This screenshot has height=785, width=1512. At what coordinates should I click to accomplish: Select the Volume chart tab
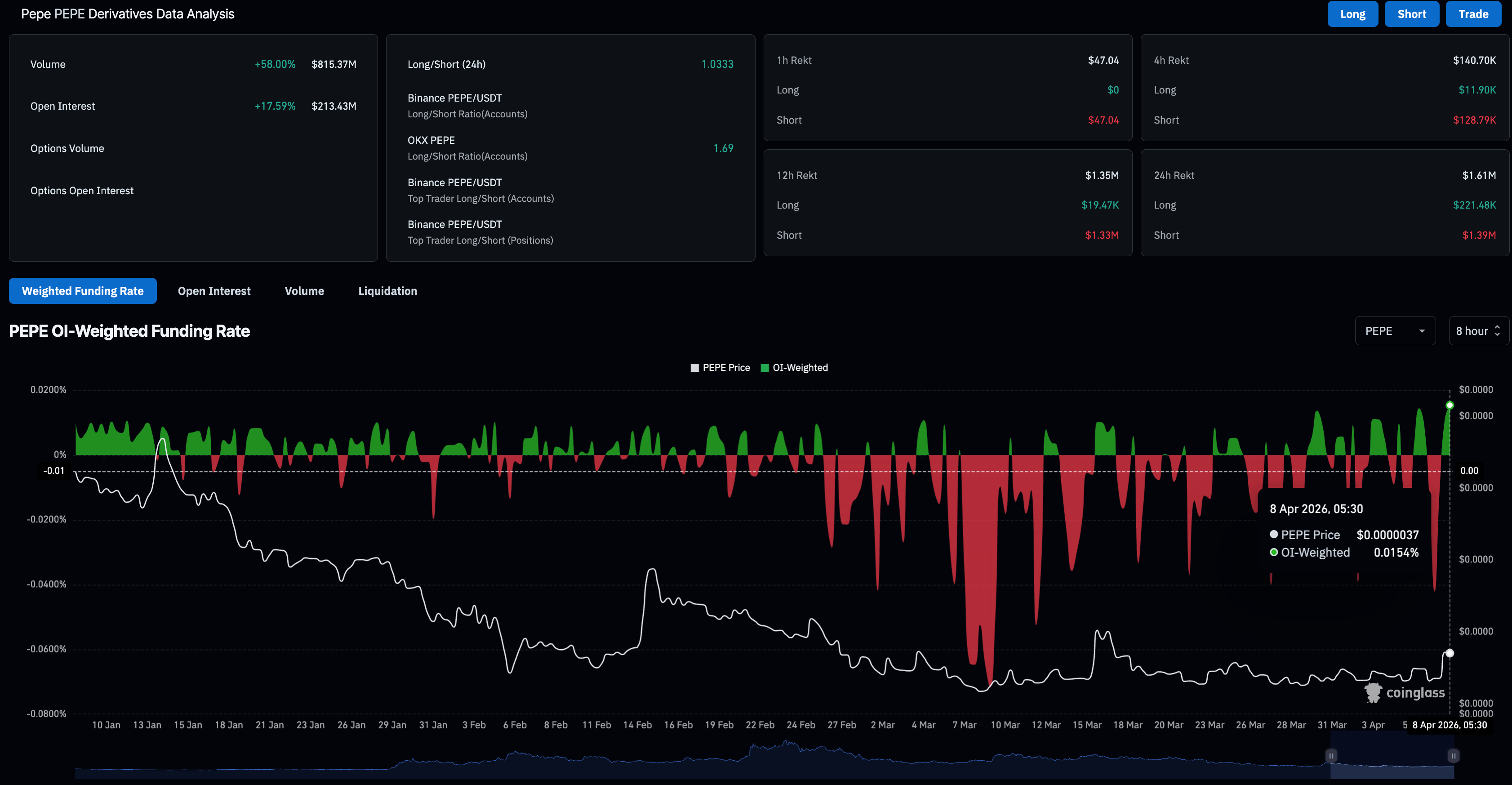coord(304,291)
